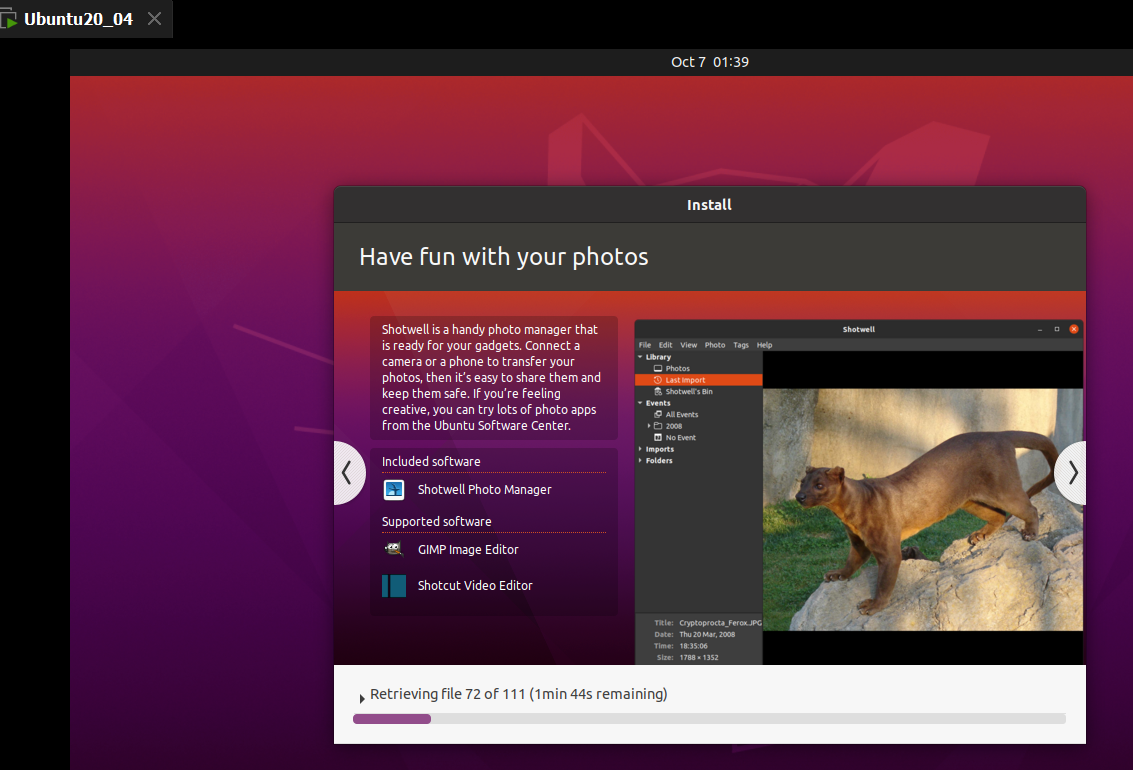Viewport: 1133px width, 770px height.
Task: Open Edit menu in Shotwell screenshot
Action: click(665, 345)
